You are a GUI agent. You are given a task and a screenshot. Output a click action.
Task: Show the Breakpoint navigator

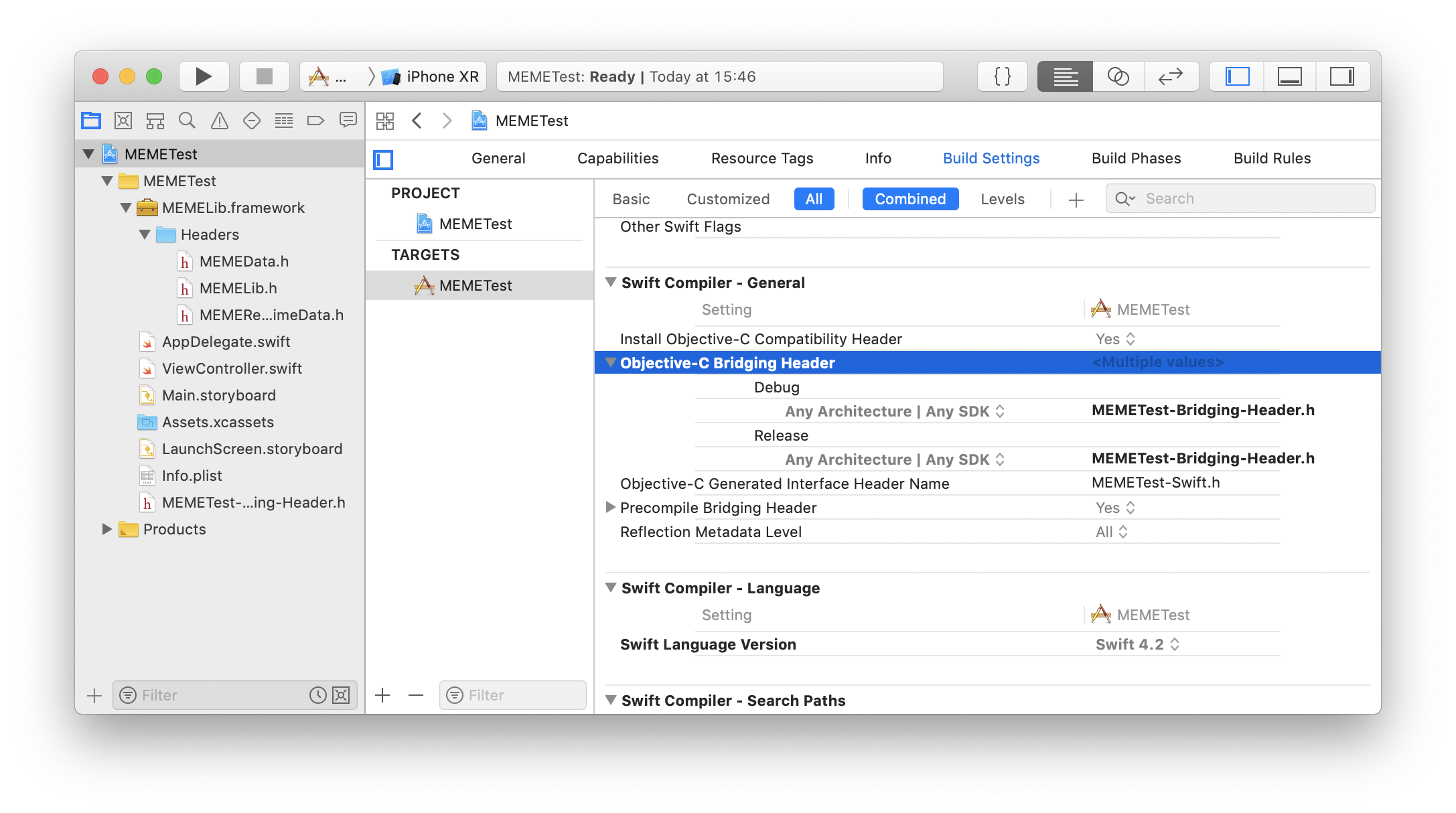[x=315, y=121]
